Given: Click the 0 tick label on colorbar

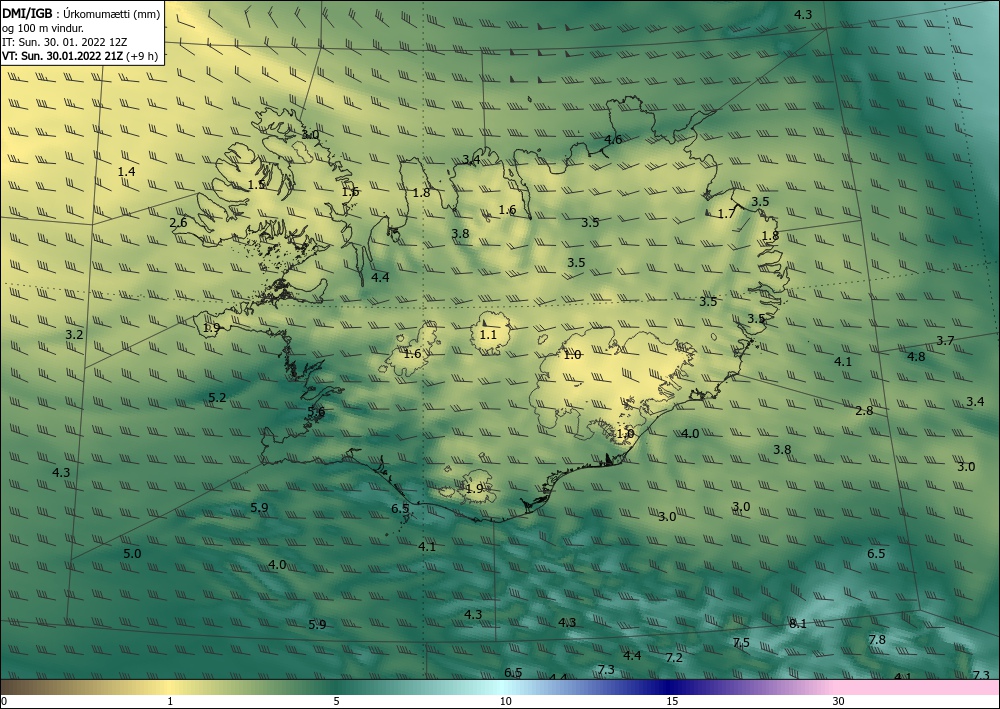Looking at the screenshot, I should 4,701.
